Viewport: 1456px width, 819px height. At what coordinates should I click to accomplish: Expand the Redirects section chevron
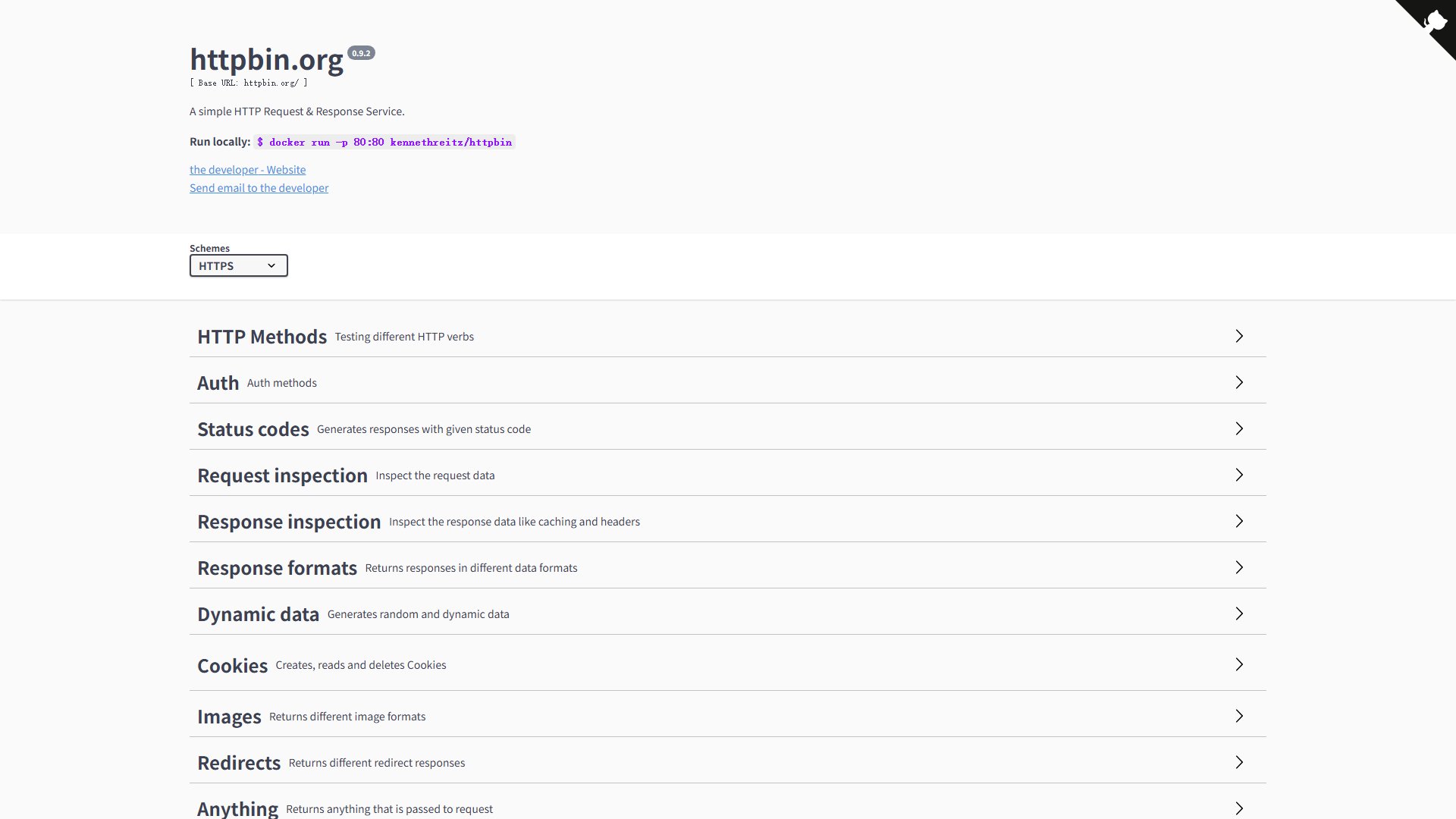click(x=1239, y=762)
